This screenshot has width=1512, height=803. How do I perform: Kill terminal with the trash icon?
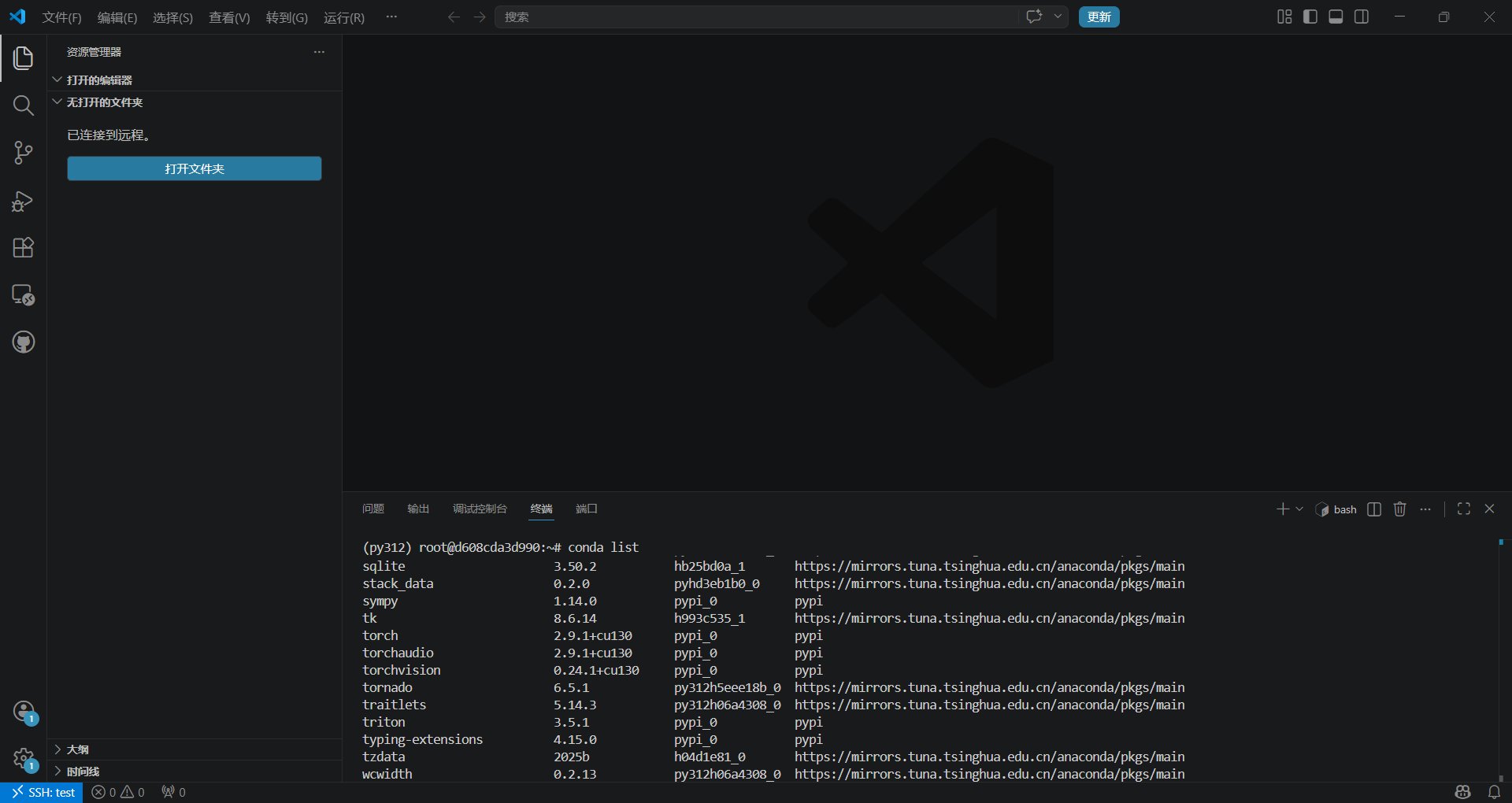click(1399, 509)
